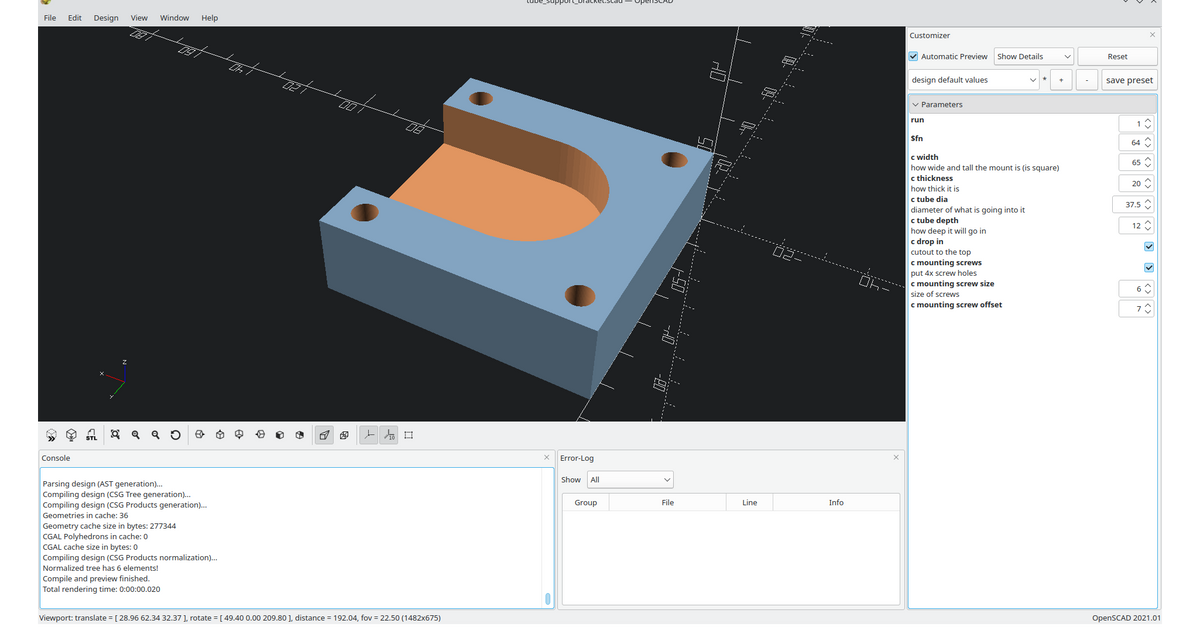The width and height of the screenshot is (1200, 630).
Task: Open the Design menu
Action: click(105, 17)
